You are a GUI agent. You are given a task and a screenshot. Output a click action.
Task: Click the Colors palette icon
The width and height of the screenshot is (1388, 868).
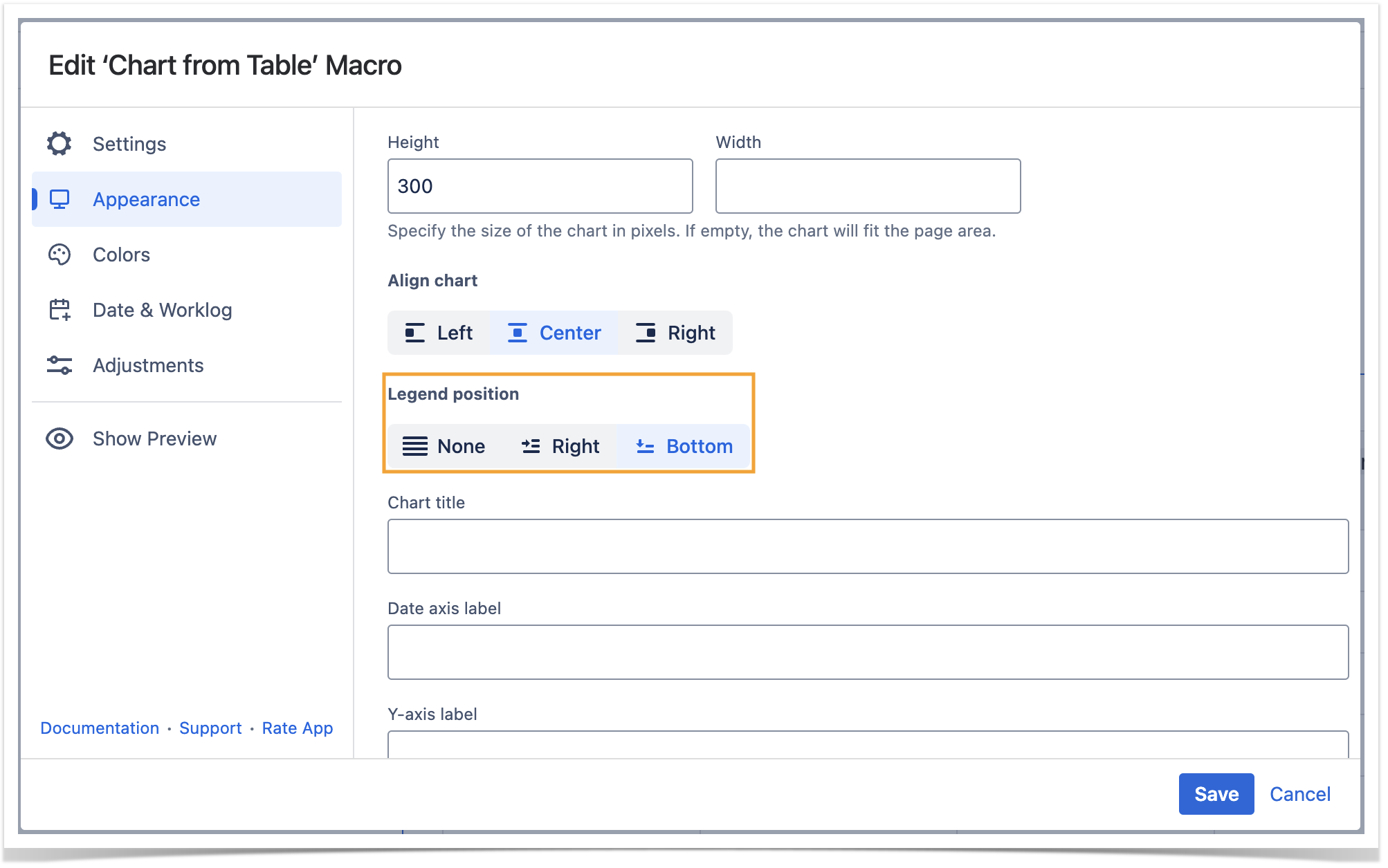click(x=60, y=255)
